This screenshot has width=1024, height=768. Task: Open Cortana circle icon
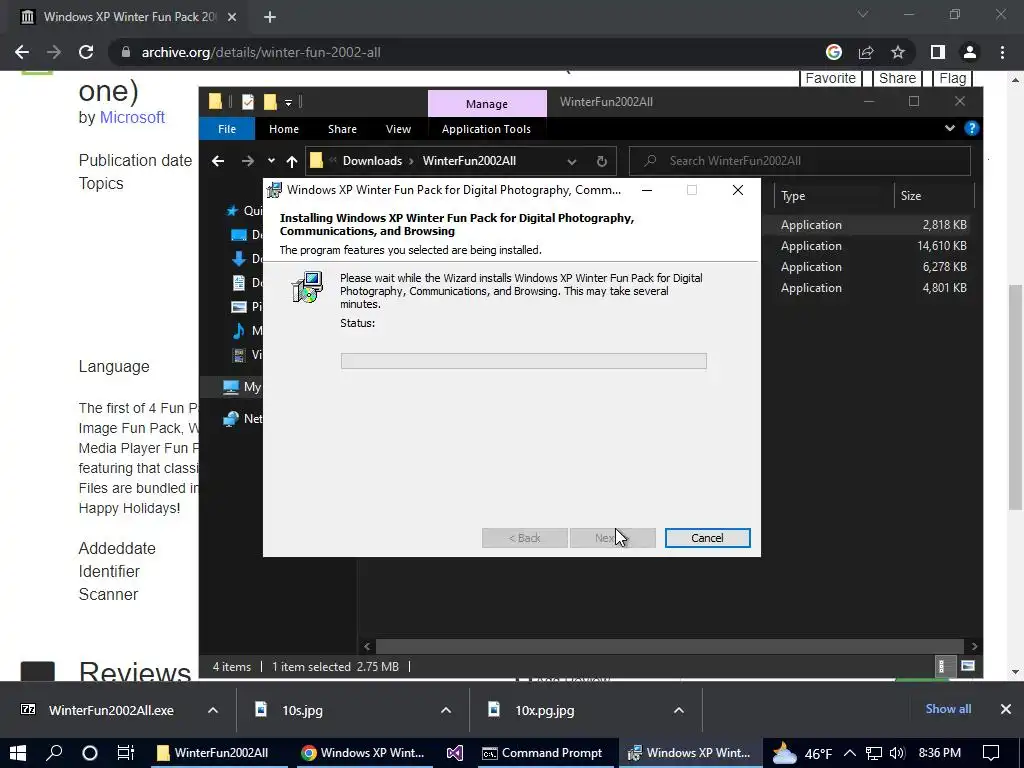pos(89,753)
